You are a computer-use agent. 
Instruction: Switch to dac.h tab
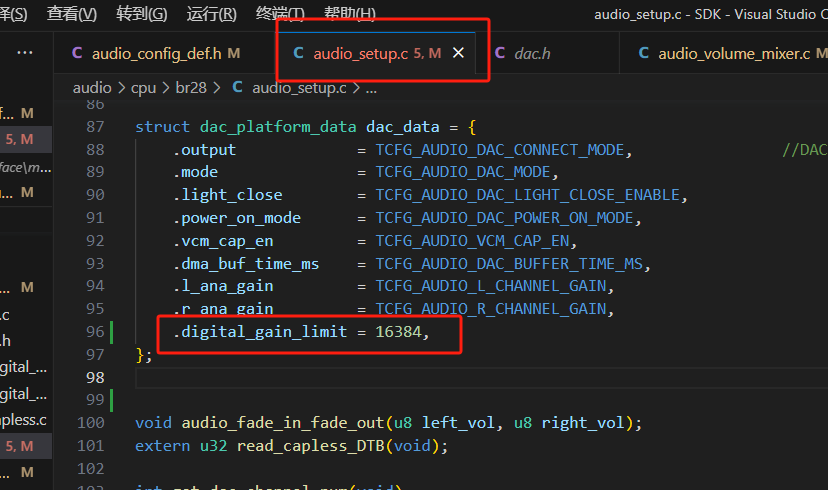tap(532, 53)
